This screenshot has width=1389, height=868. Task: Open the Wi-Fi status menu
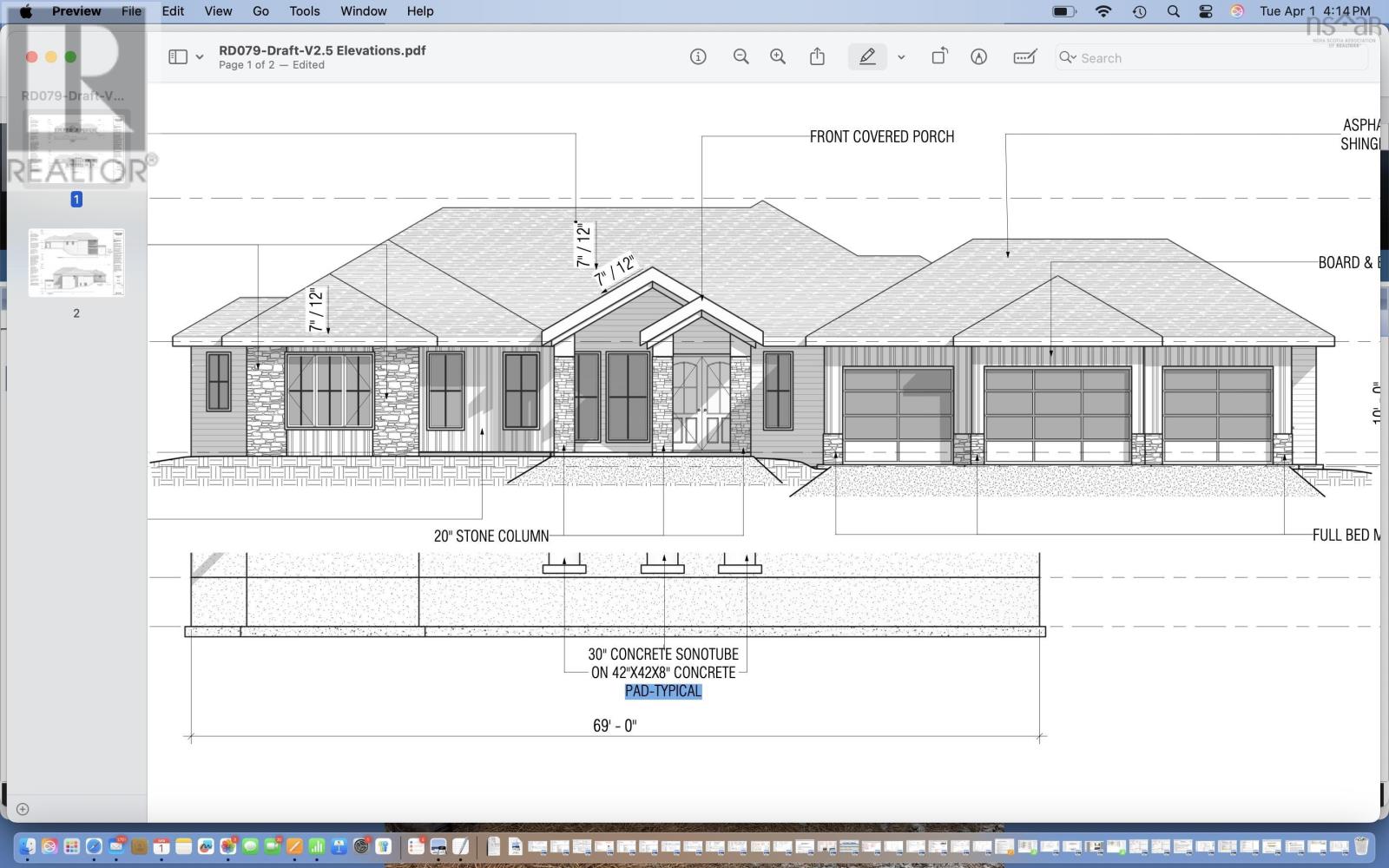tap(1103, 11)
